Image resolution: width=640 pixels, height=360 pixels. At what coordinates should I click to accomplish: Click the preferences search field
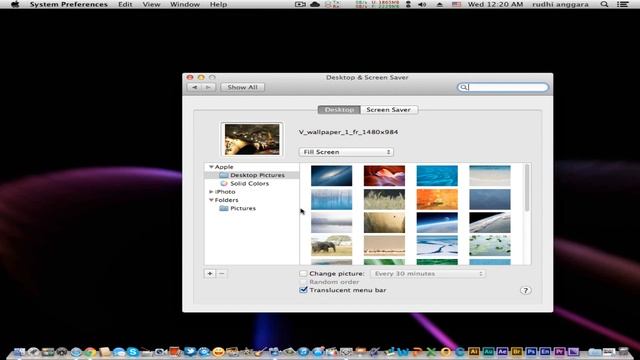tap(503, 87)
